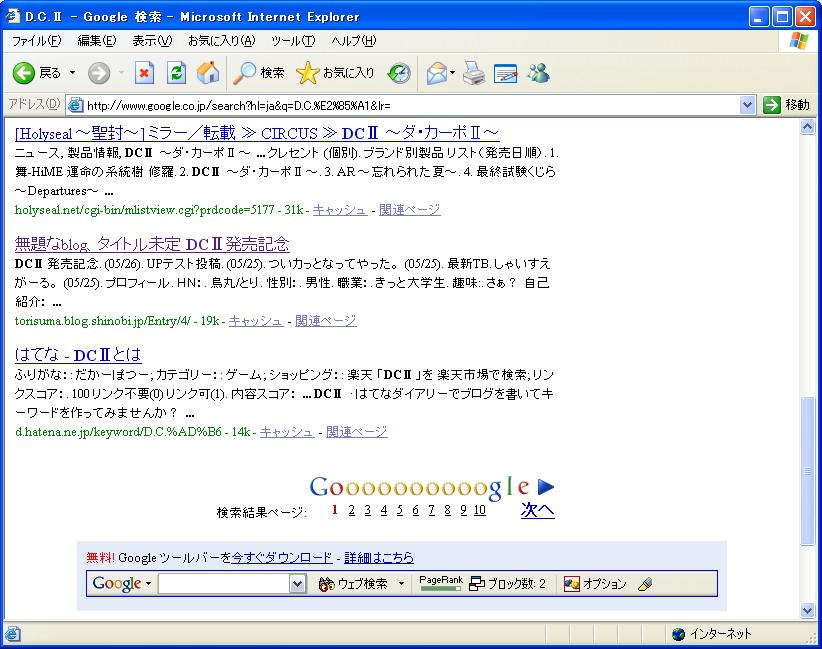Viewport: 822px width, 649px height.
Task: Click the PageRank indicator bar
Action: [x=441, y=583]
